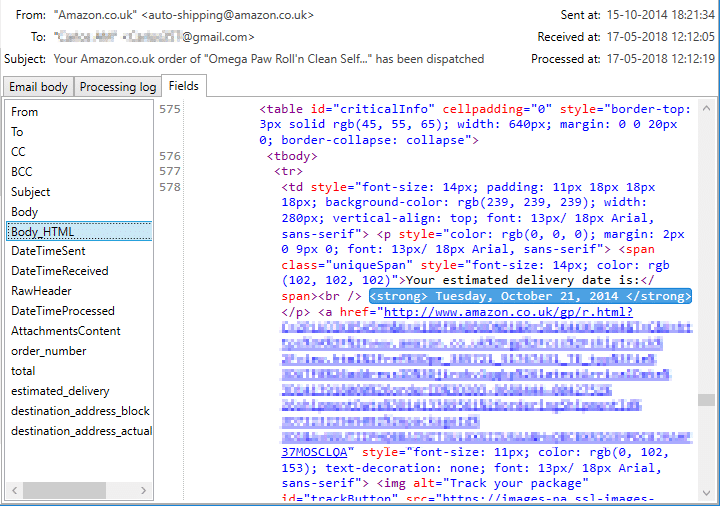Image resolution: width=720 pixels, height=506 pixels.
Task: Click the highlighted strong Tuesday, October 21 text
Action: 530,296
